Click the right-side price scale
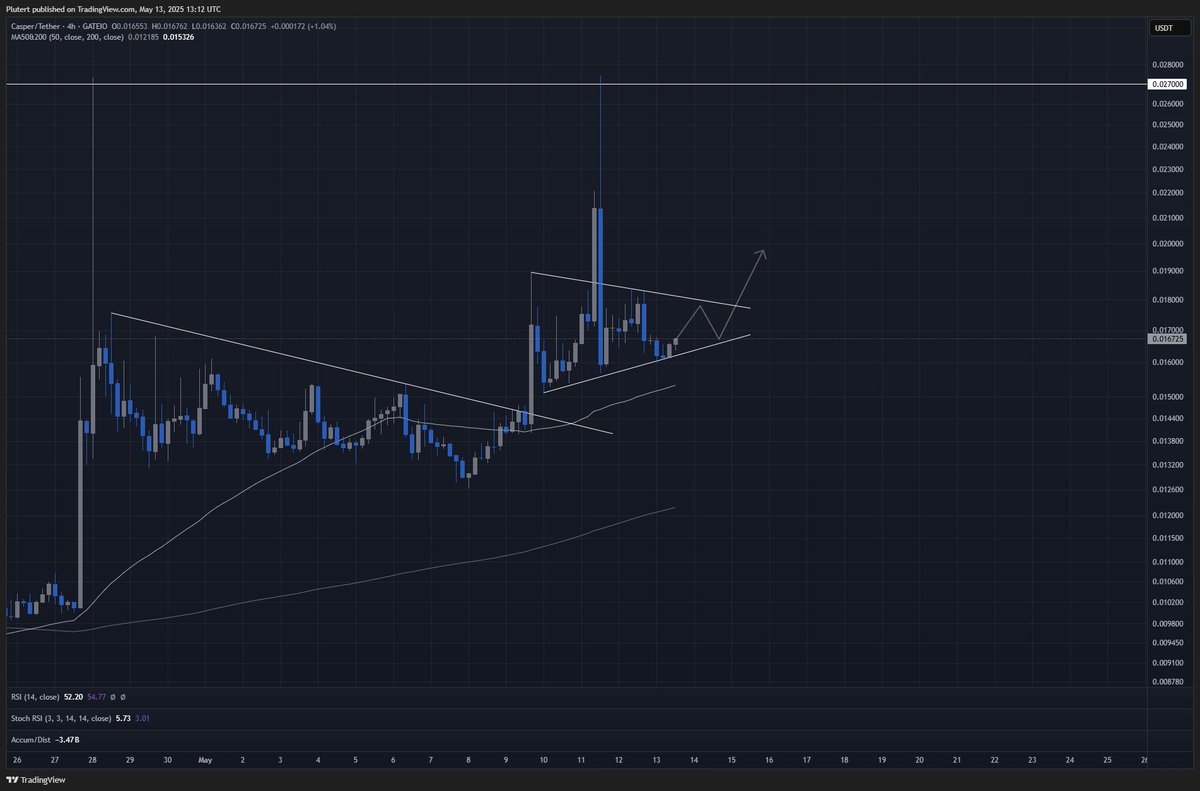The height and width of the screenshot is (791, 1200). pos(1170,400)
